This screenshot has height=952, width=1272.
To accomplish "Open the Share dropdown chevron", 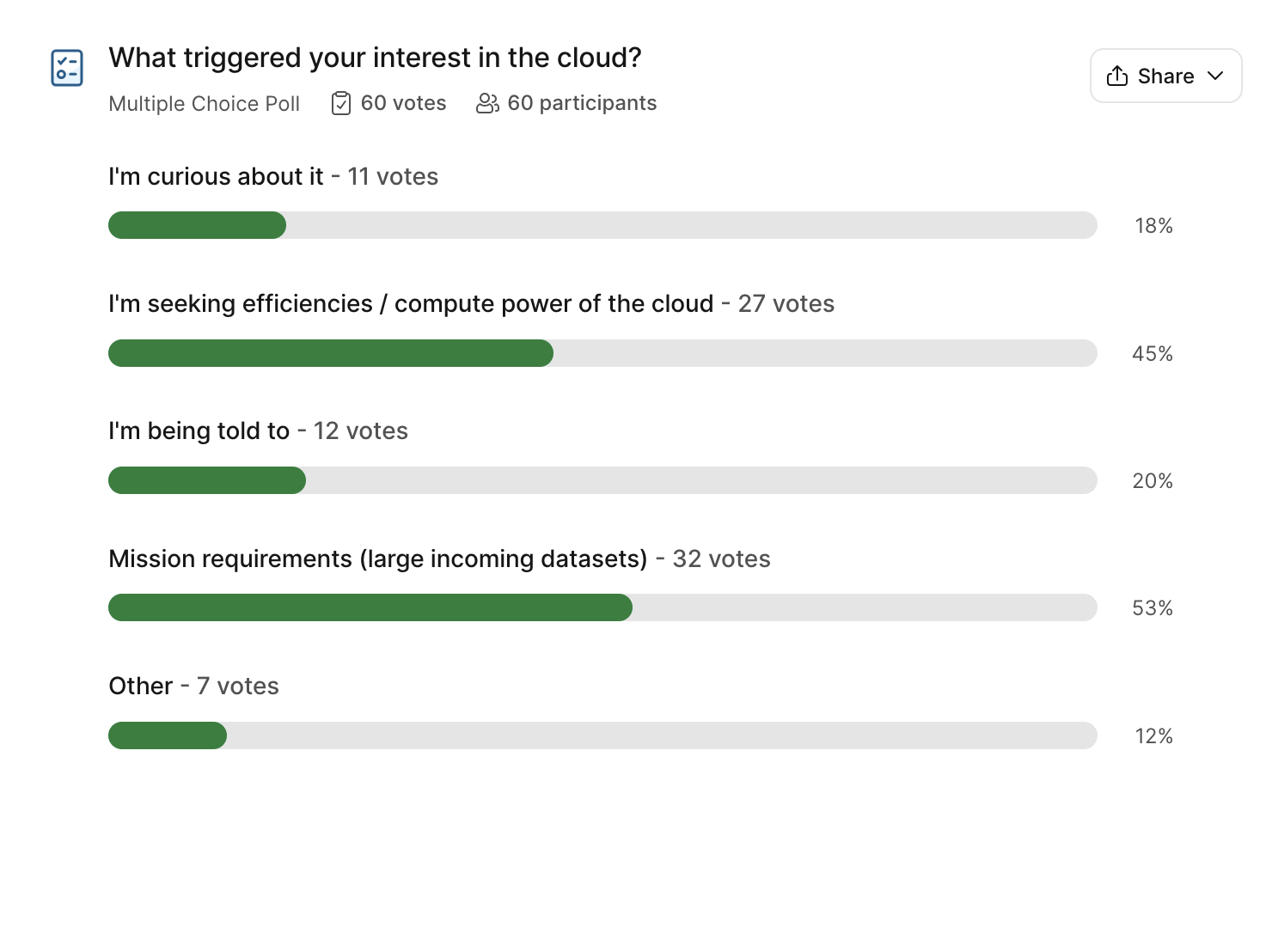I will point(1215,76).
